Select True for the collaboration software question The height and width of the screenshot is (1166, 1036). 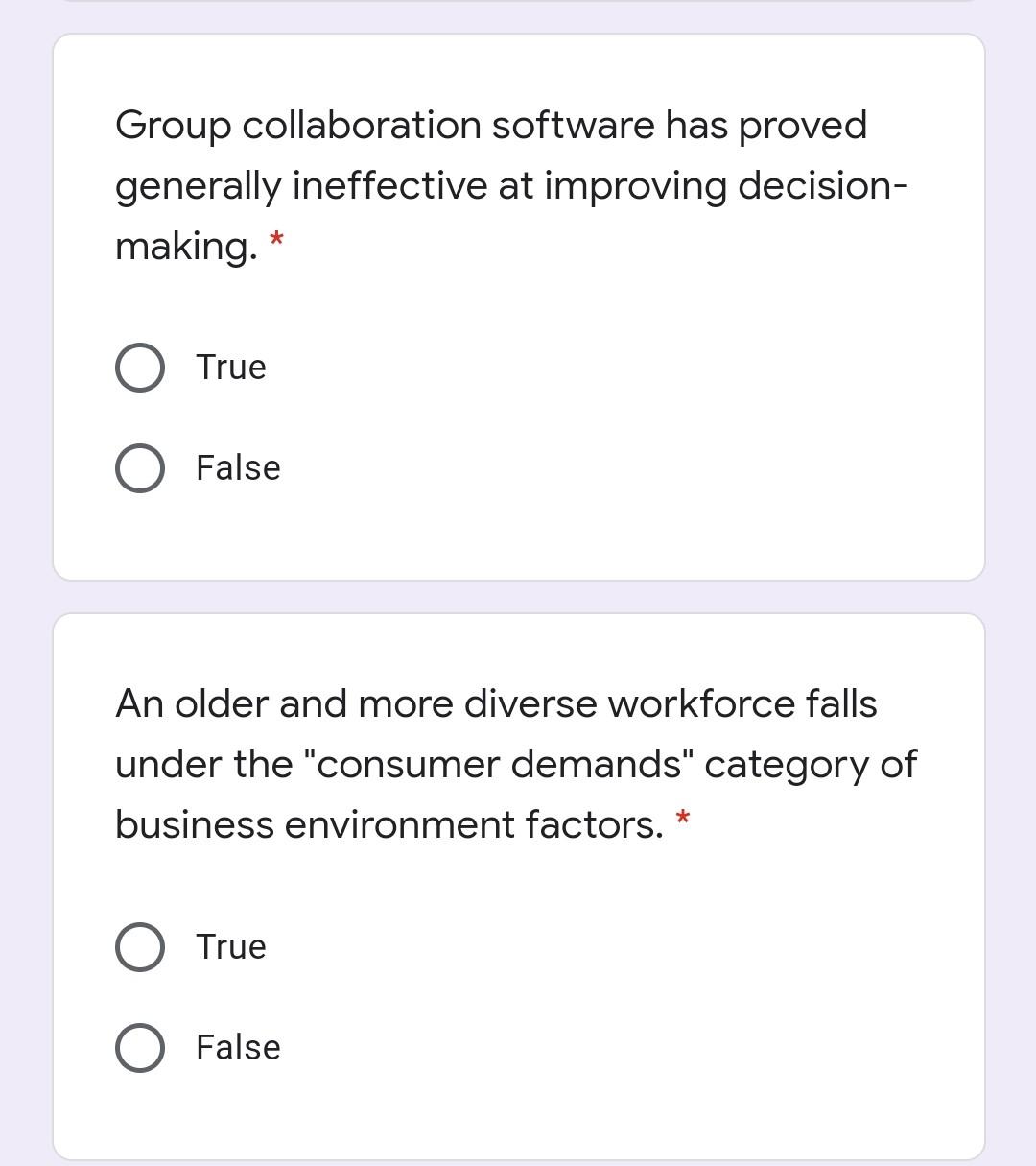coord(139,367)
